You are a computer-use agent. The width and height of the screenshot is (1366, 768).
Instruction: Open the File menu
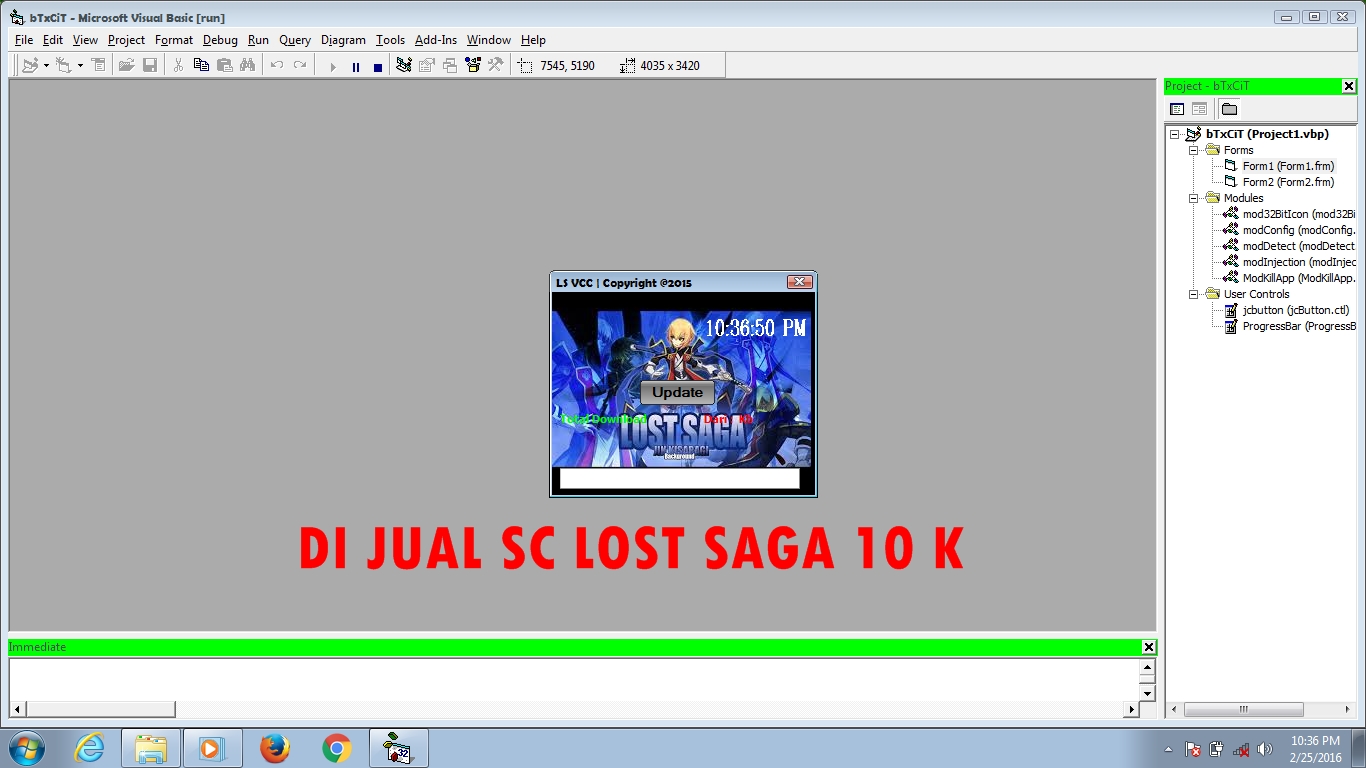pos(24,40)
